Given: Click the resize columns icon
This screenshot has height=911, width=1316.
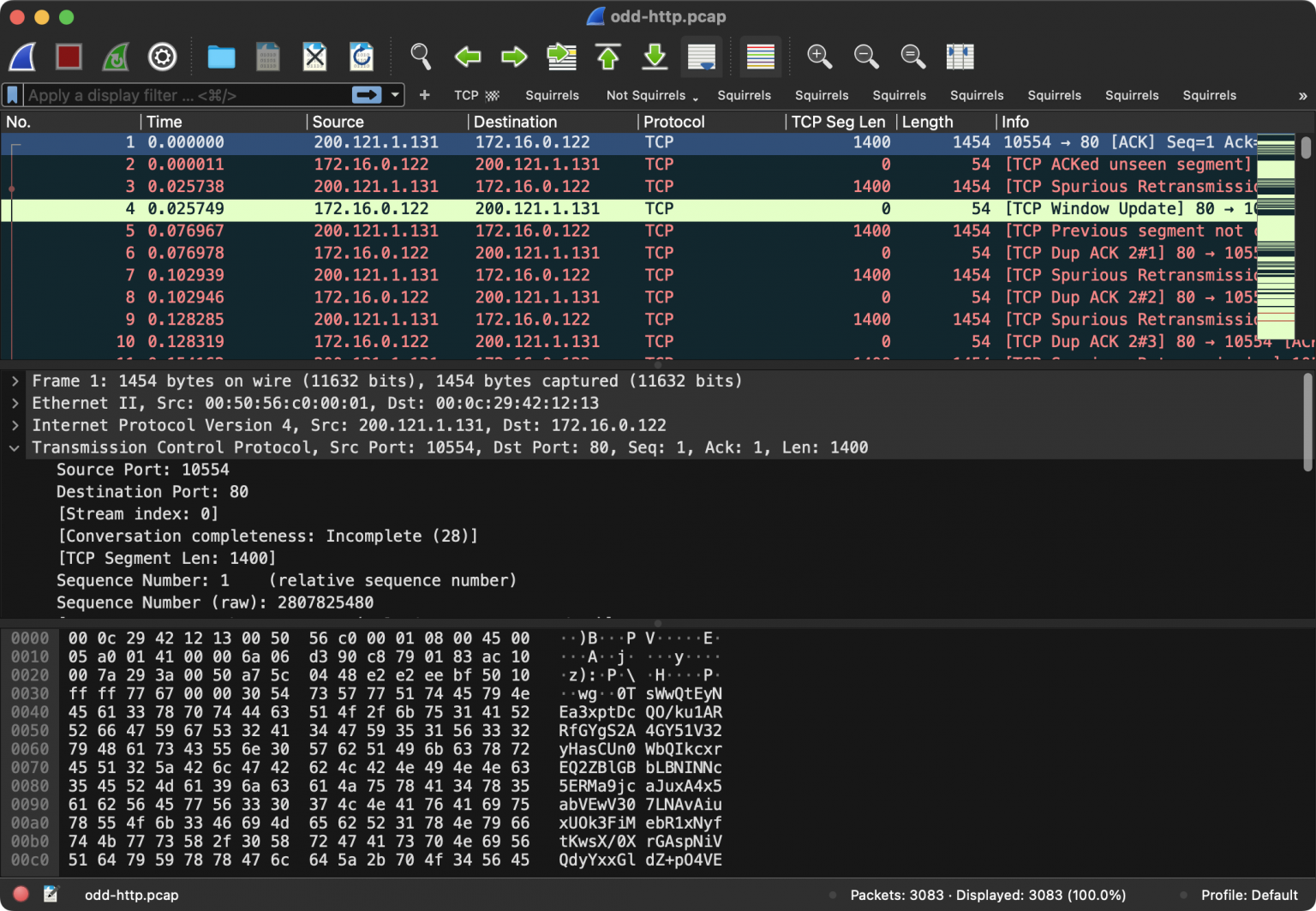Looking at the screenshot, I should pos(960,57).
